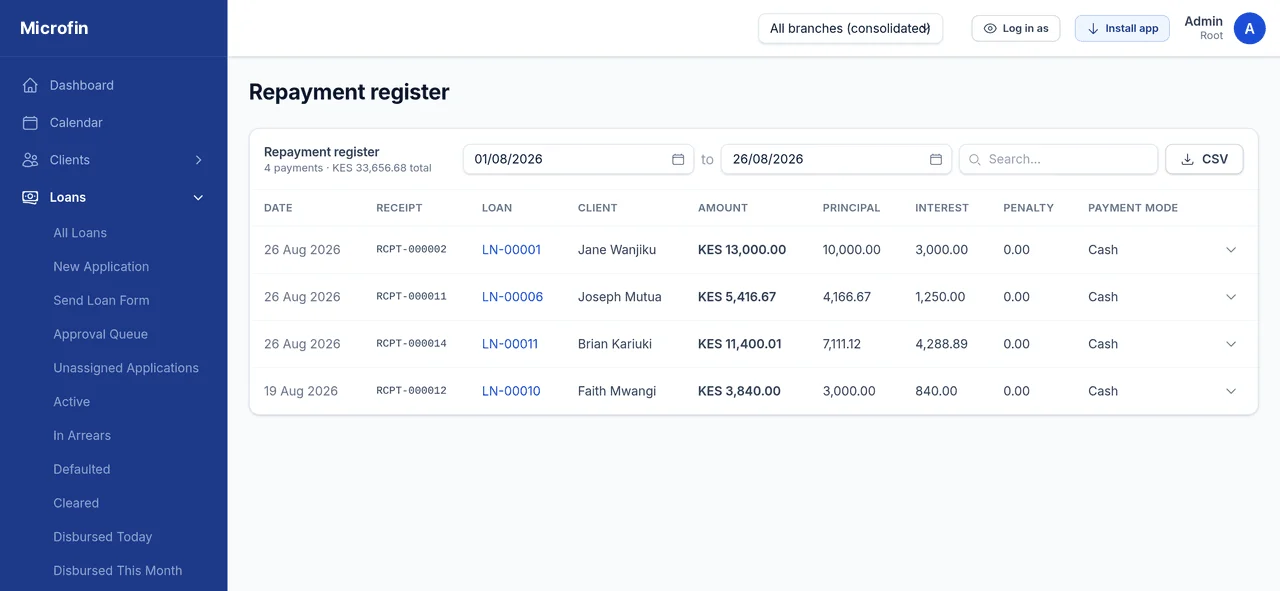Image resolution: width=1280 pixels, height=591 pixels.
Task: Expand the Clients submenu chevron
Action: click(198, 160)
